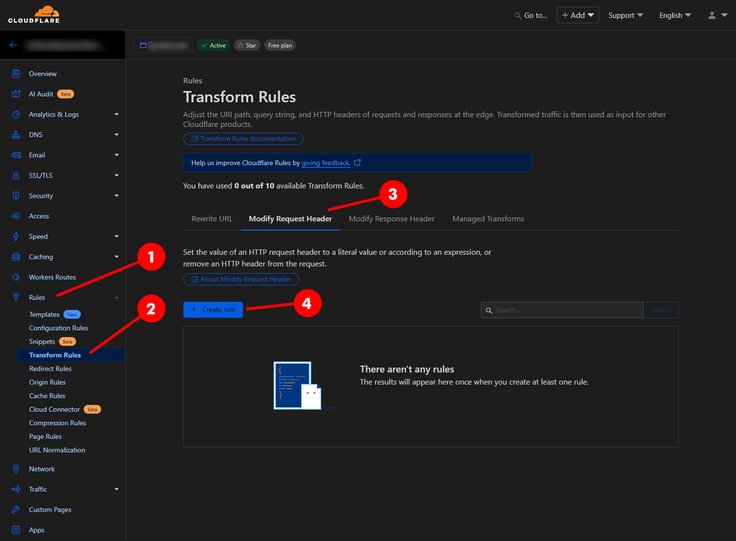The image size is (736, 541).
Task: Open Origin Rules in sidebar
Action: click(47, 382)
